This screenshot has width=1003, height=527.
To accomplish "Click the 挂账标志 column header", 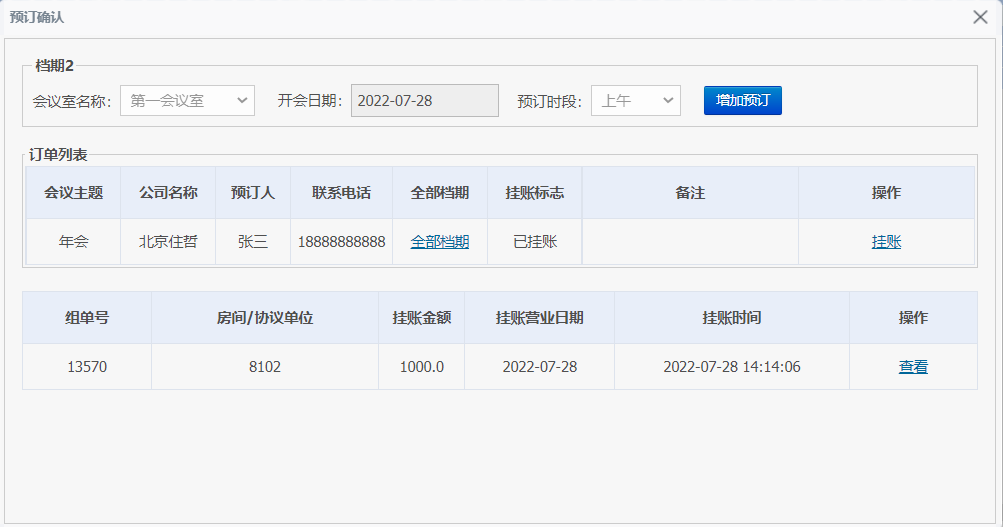I will [x=535, y=193].
